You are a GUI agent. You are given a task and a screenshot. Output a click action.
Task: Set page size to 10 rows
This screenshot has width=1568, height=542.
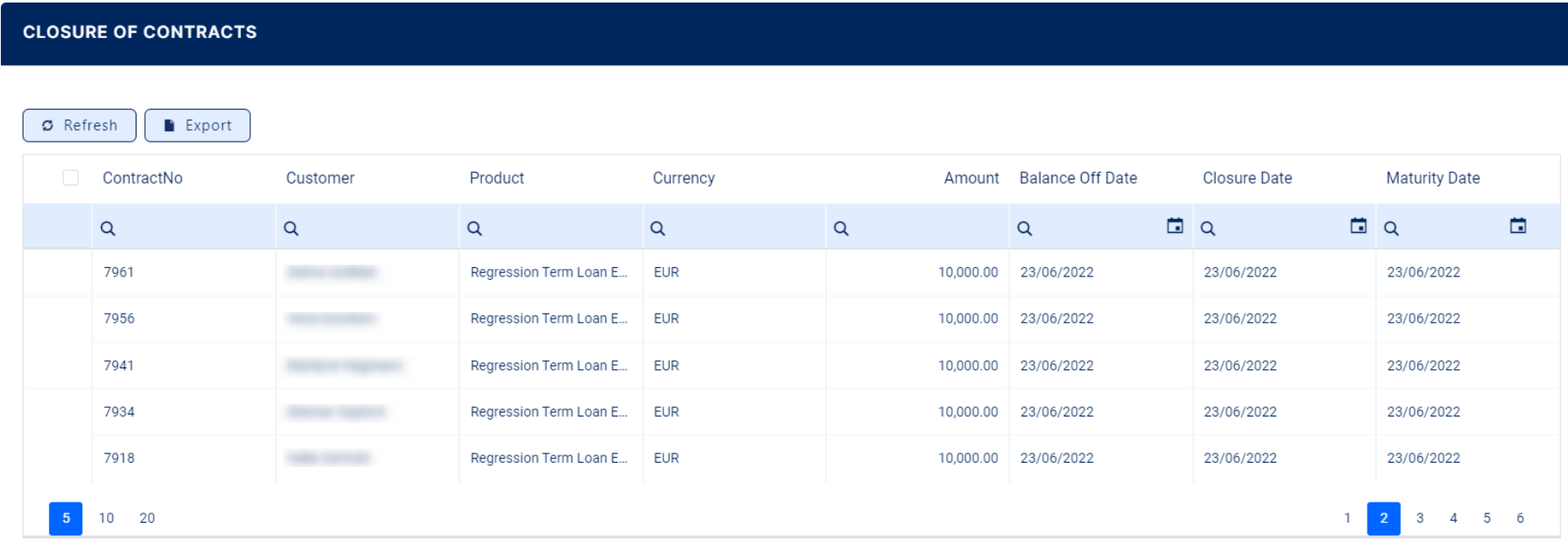106,518
